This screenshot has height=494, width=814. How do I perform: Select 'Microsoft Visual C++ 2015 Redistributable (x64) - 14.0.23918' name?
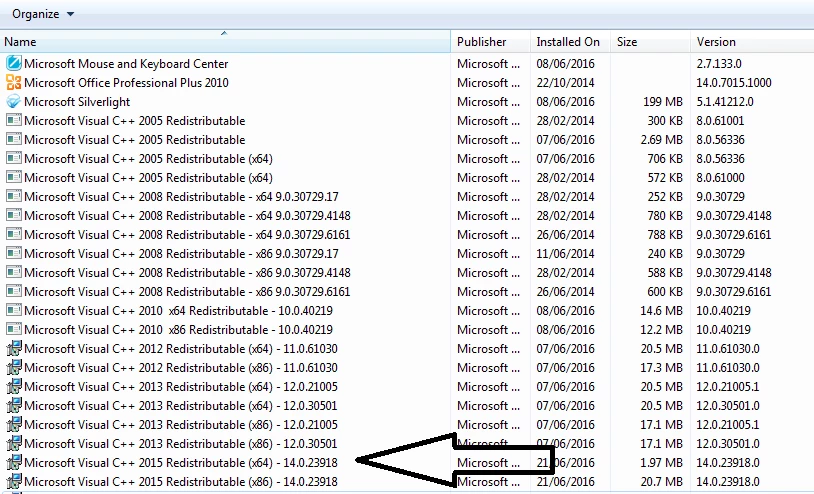pos(181,462)
